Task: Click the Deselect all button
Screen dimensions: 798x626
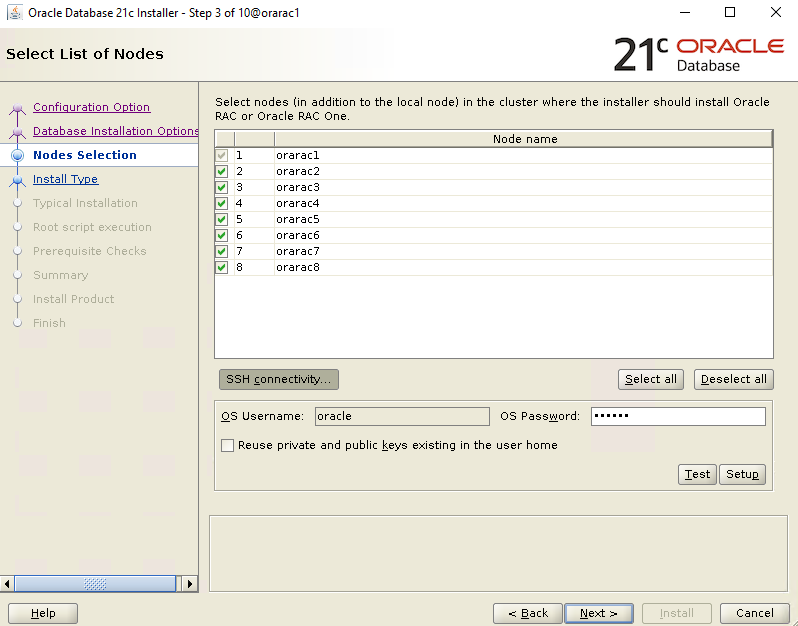Action: point(733,380)
